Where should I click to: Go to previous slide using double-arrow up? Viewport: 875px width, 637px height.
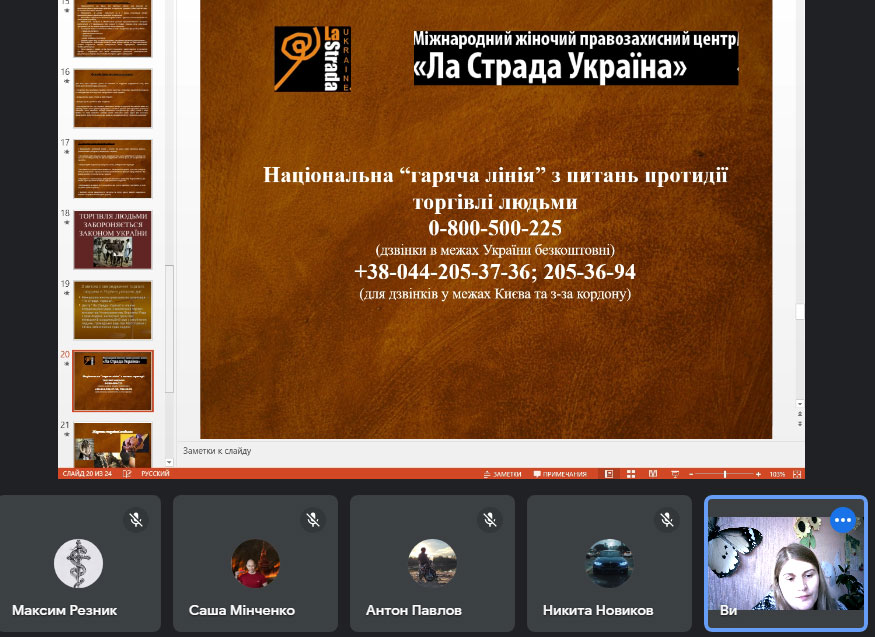800,414
